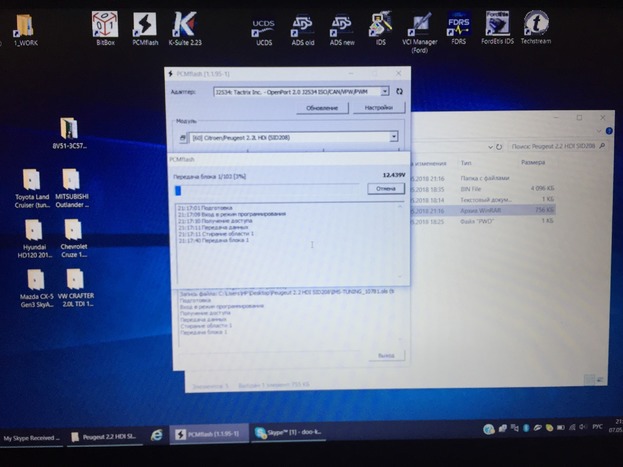Click the Настройки button in PCMflash
623x467 pixels.
377,107
